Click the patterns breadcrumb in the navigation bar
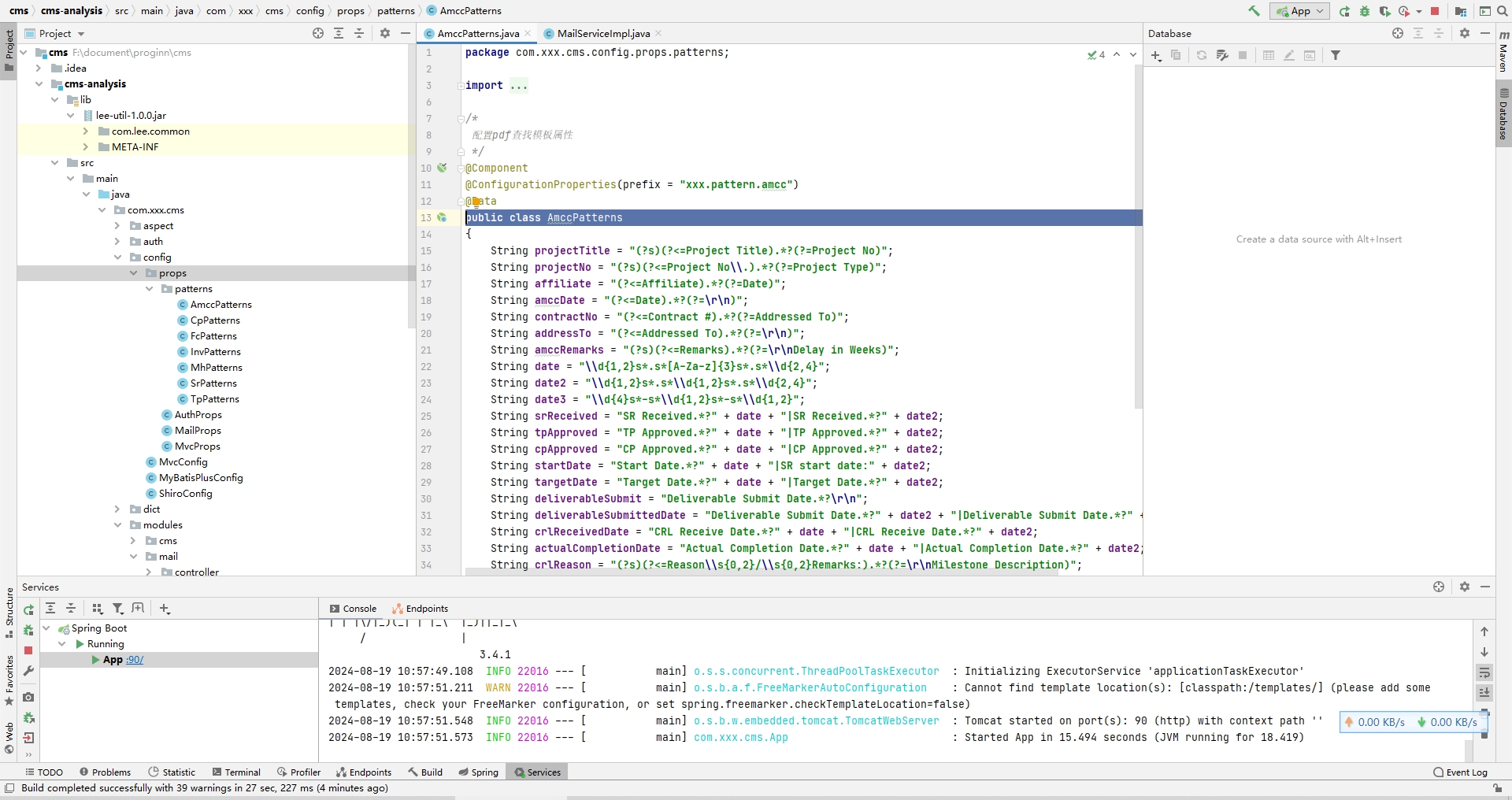 [x=396, y=11]
